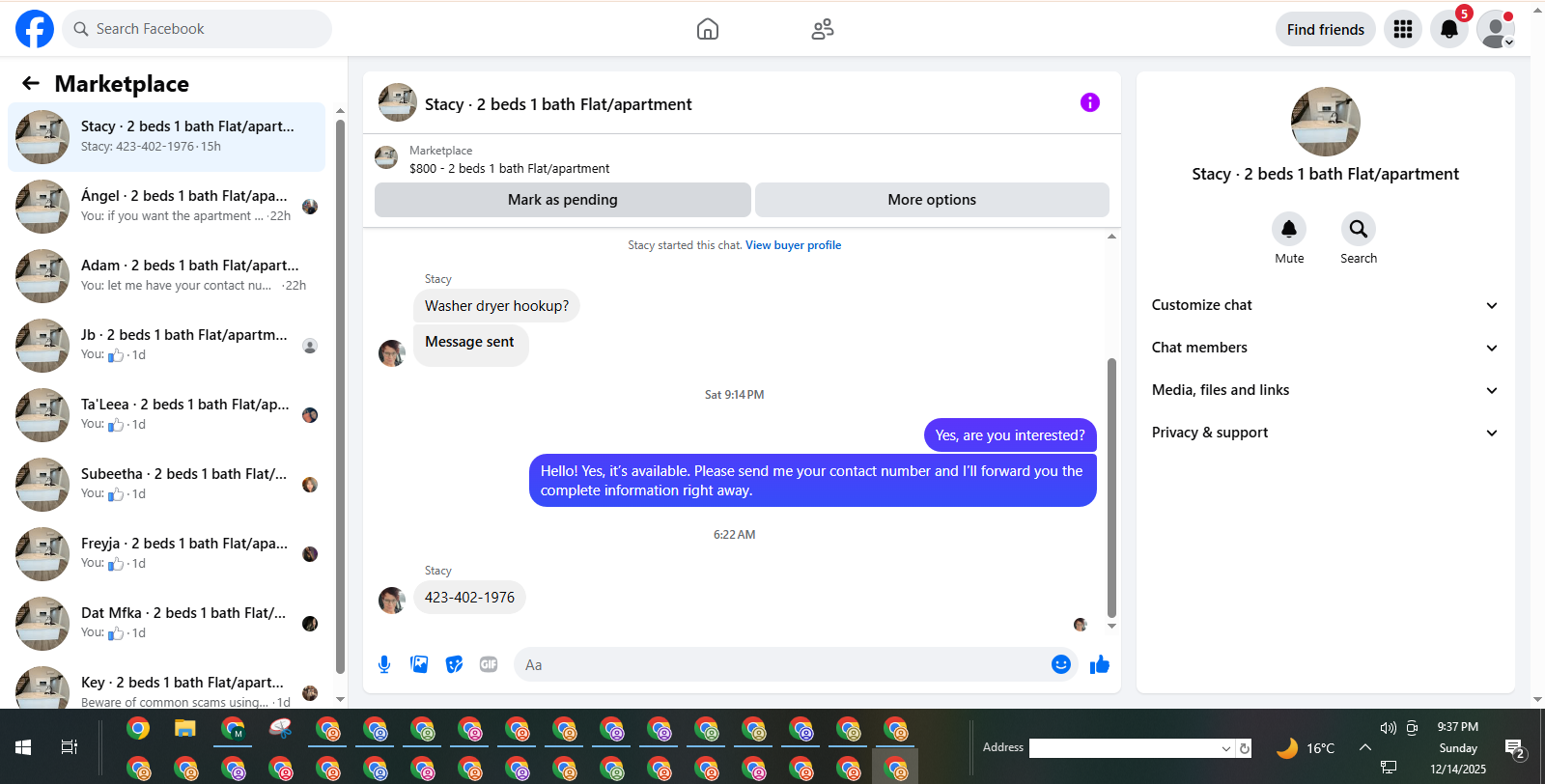This screenshot has width=1545, height=784.
Task: Open Task View on the taskbar
Action: coord(70,746)
